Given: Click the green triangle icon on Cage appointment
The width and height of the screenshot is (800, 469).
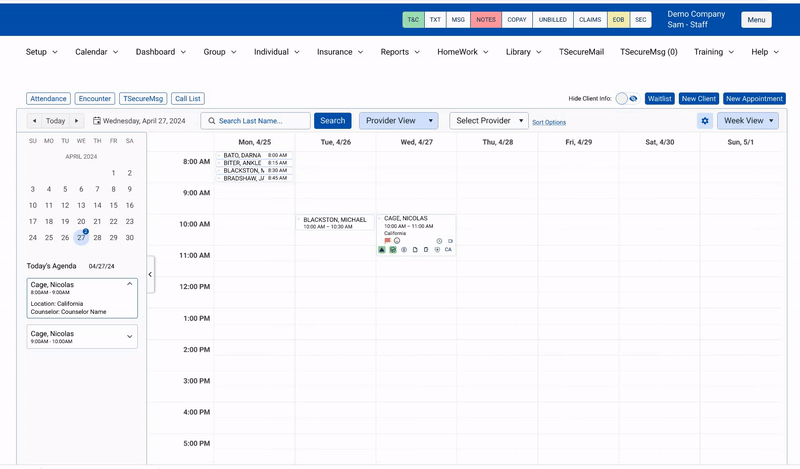Looking at the screenshot, I should (382, 250).
